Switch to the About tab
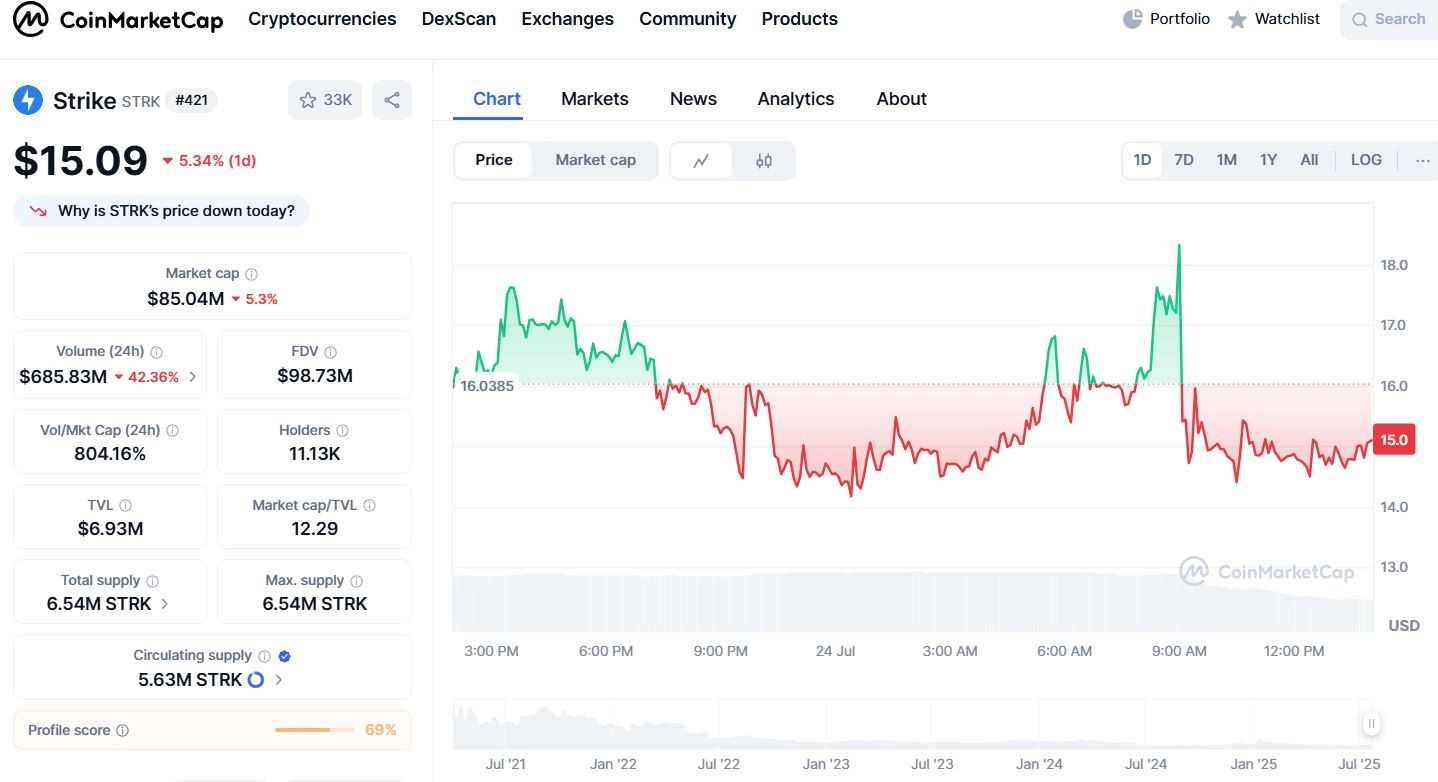The width and height of the screenshot is (1438, 782). click(902, 99)
